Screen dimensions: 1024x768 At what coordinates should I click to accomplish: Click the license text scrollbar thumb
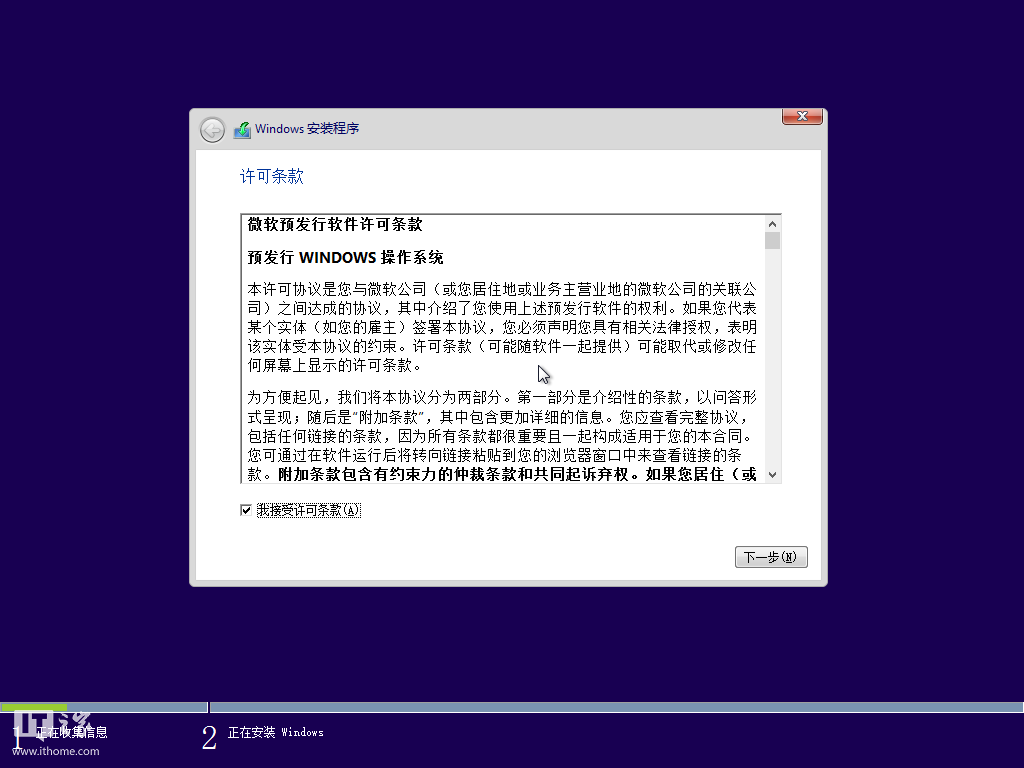pyautogui.click(x=772, y=241)
